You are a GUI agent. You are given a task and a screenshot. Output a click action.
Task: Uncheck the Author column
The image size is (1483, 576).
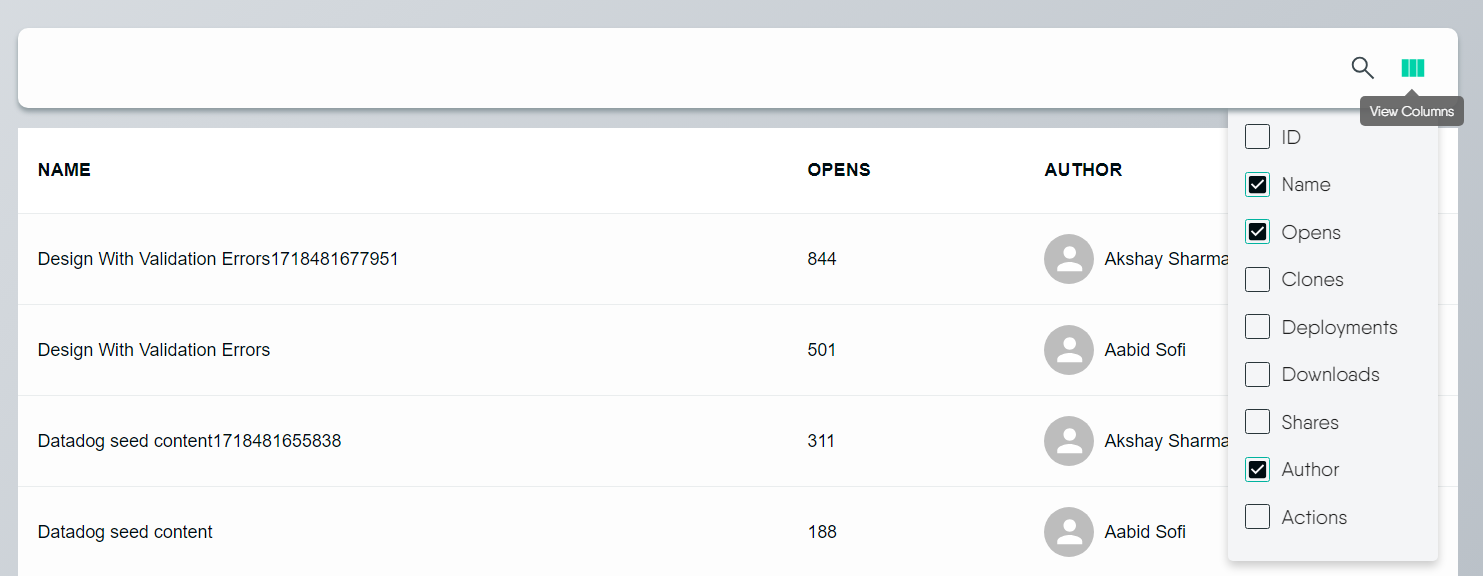(1257, 469)
